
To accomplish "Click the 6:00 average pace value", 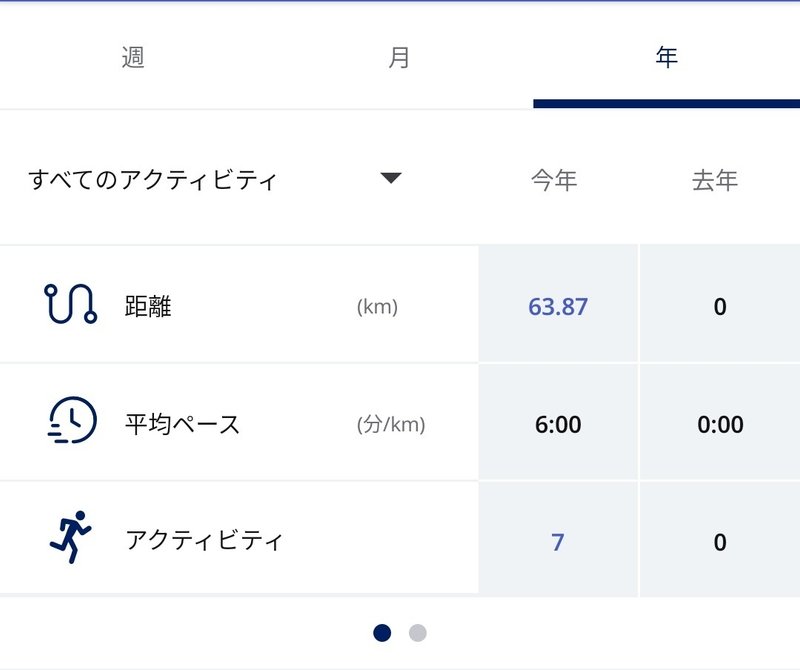I will 558,424.
